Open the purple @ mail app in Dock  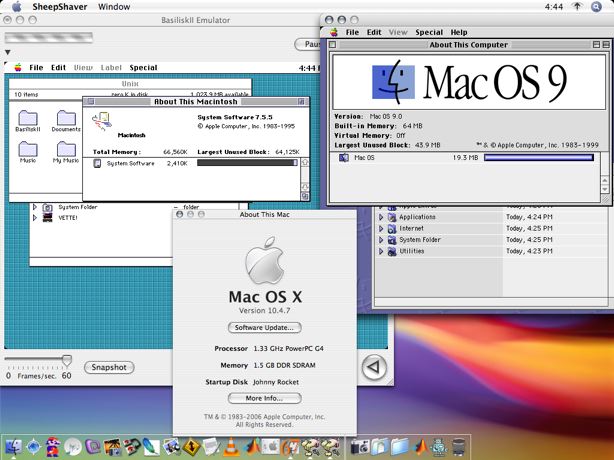tap(94, 447)
